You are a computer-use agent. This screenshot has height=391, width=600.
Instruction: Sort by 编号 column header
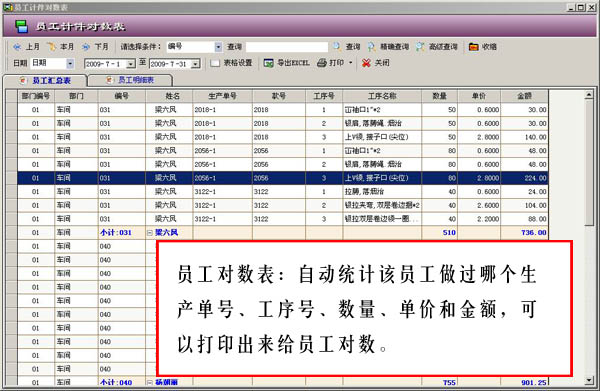pos(122,96)
